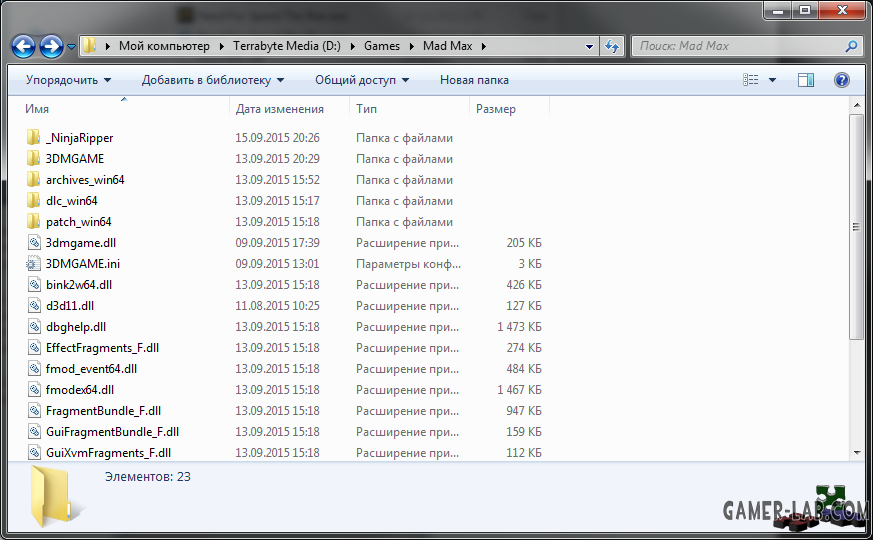Screen dimensions: 873x540
Task: Click type Параметры конф... cell
Action: tap(409, 264)
